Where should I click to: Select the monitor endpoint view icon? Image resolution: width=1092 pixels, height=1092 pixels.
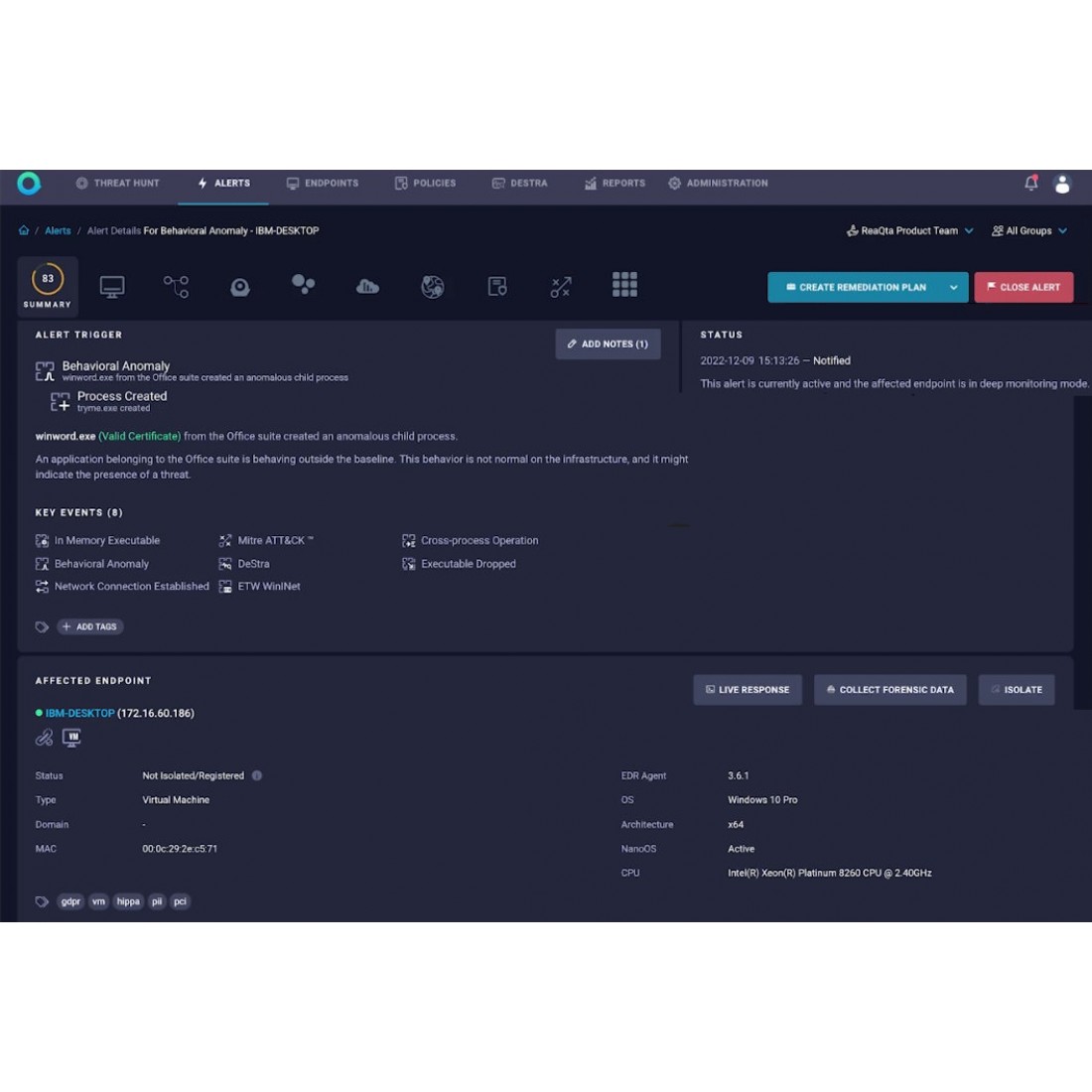tap(112, 287)
